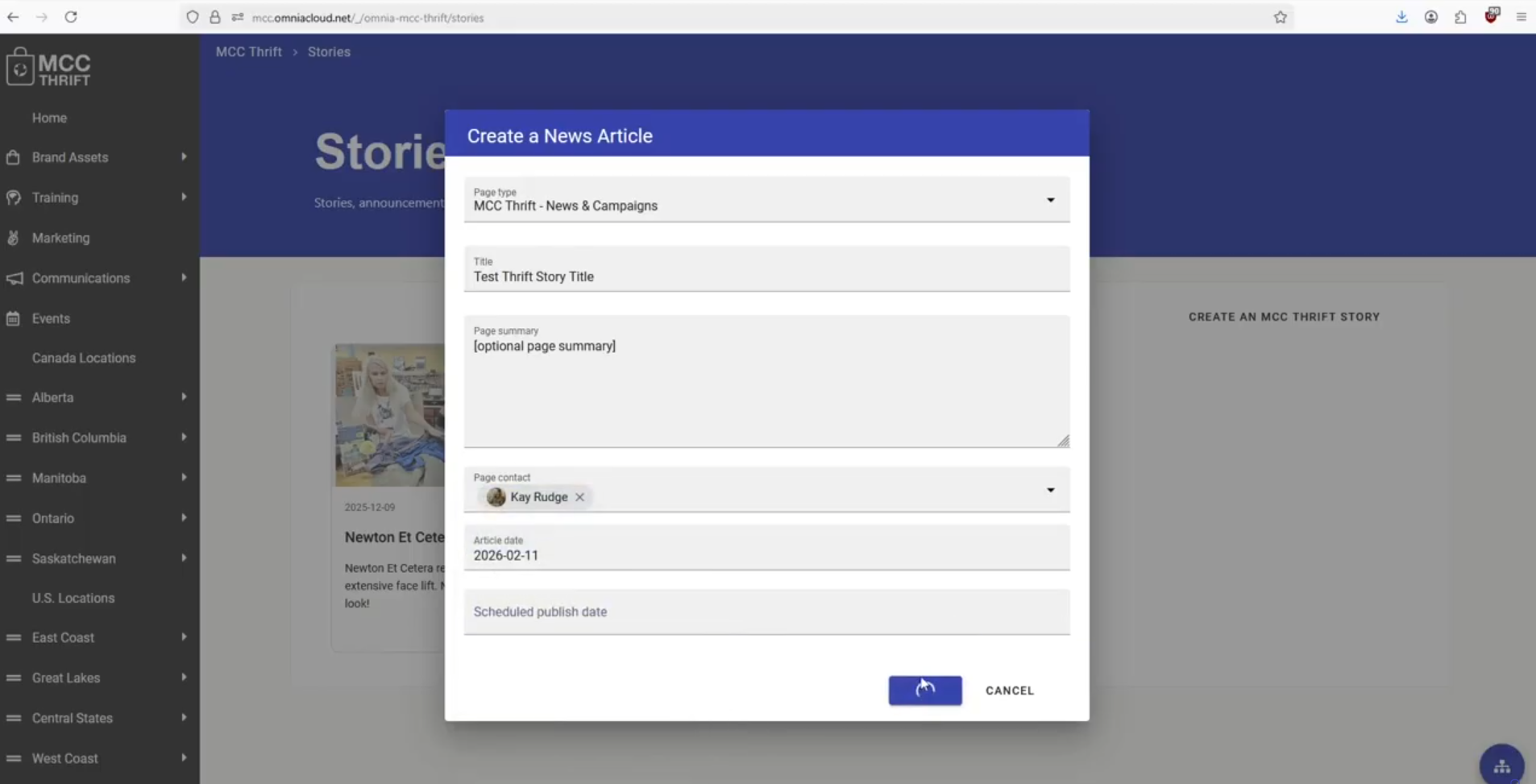
Task: Click the Alberta sidebar lines icon
Action: (x=13, y=397)
